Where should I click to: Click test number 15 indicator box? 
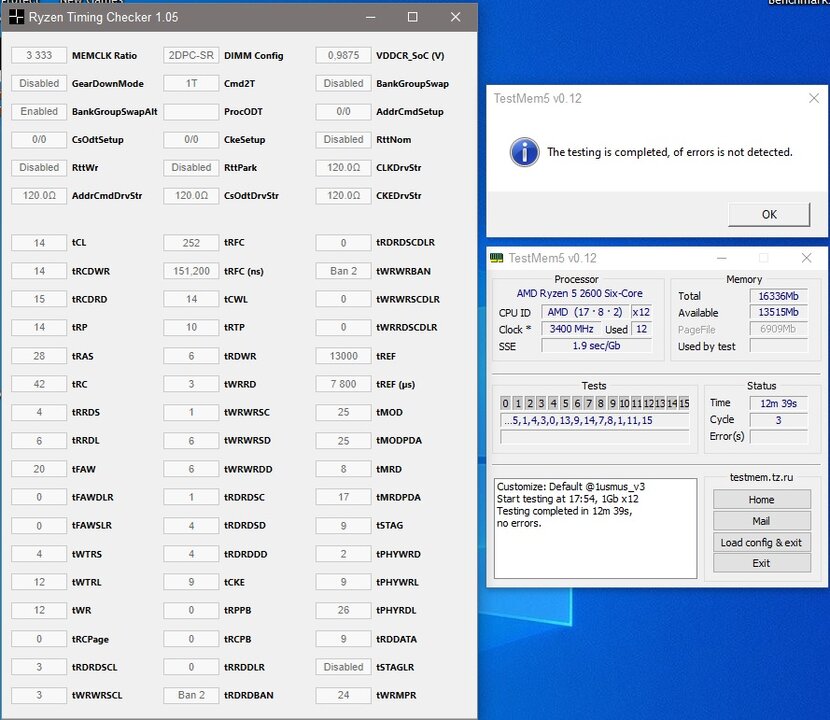[x=684, y=403]
